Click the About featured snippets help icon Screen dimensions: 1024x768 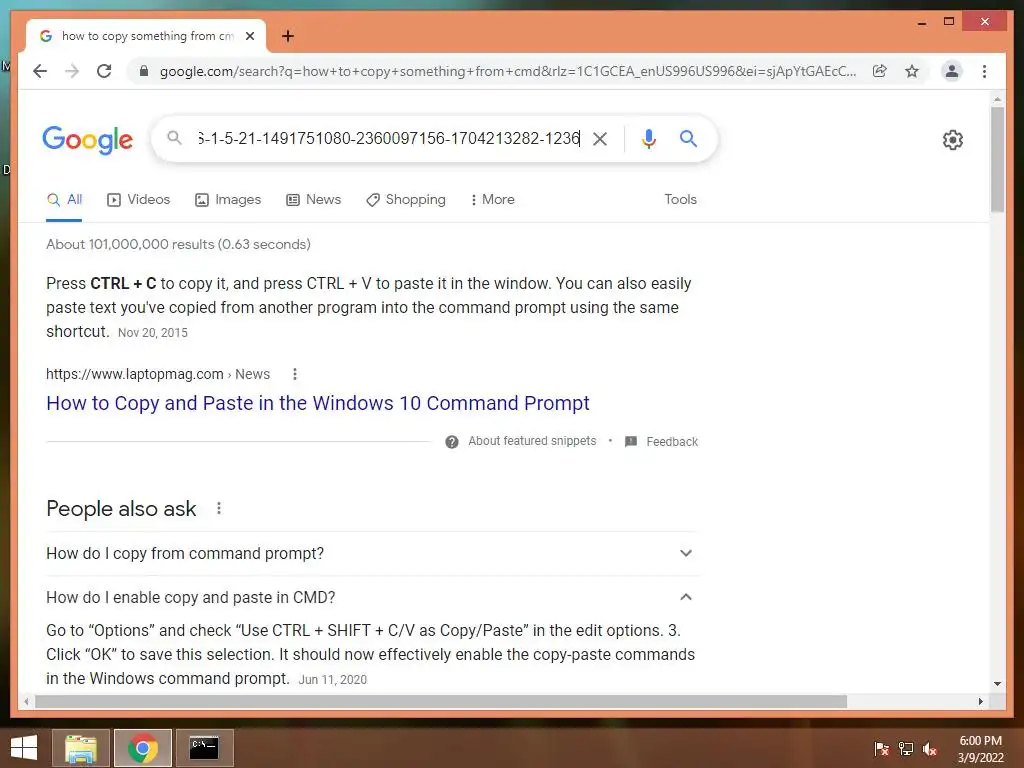(x=451, y=442)
